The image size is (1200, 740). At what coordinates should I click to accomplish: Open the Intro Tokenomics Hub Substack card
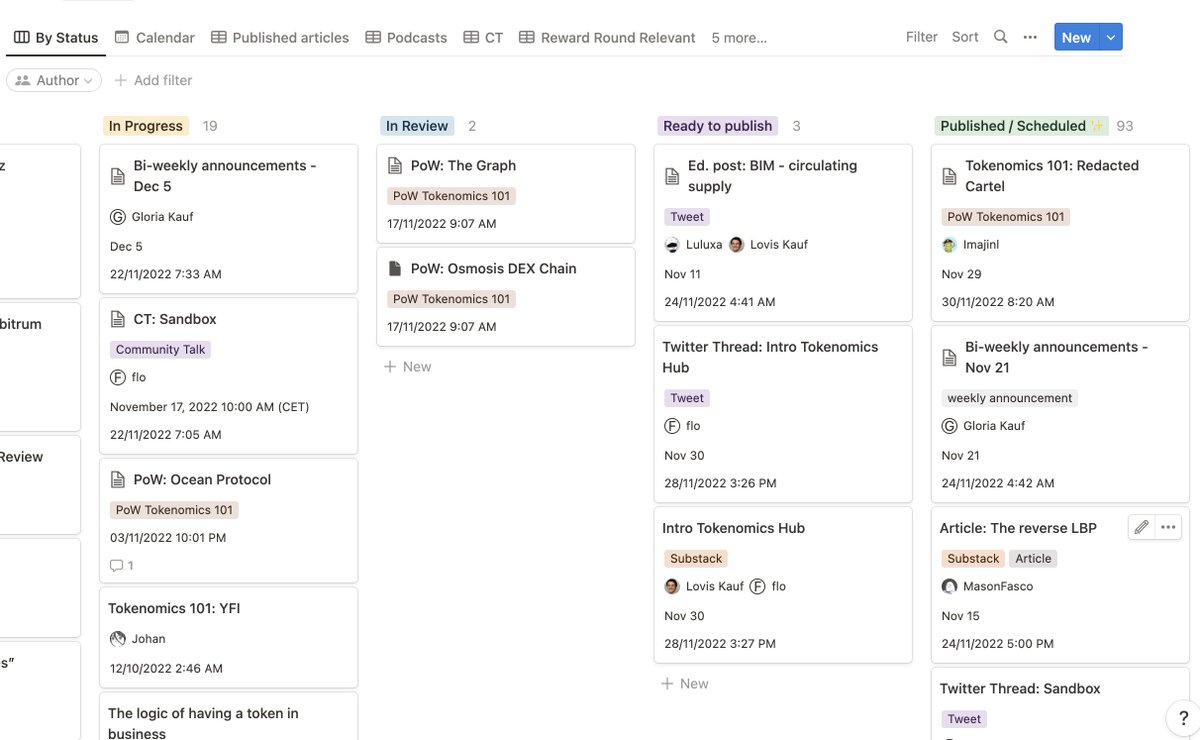[783, 585]
